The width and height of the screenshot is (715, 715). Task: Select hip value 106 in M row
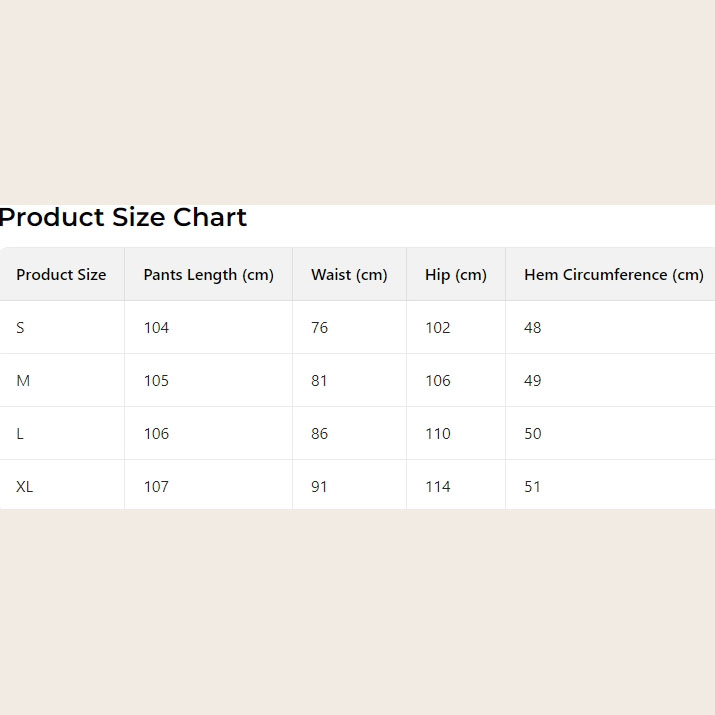click(437, 381)
